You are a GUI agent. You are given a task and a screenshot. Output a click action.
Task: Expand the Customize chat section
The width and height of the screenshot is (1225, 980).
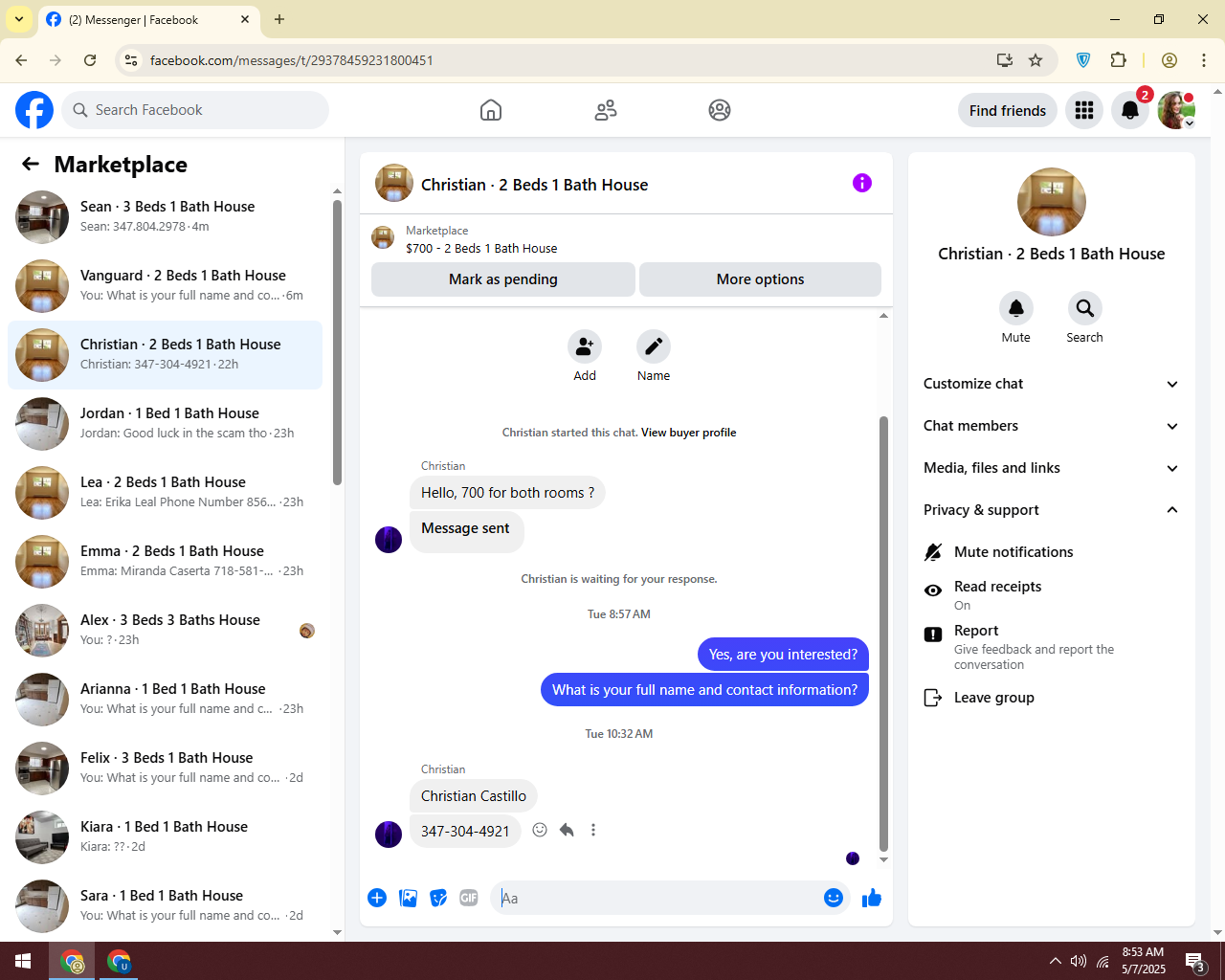click(x=1052, y=384)
